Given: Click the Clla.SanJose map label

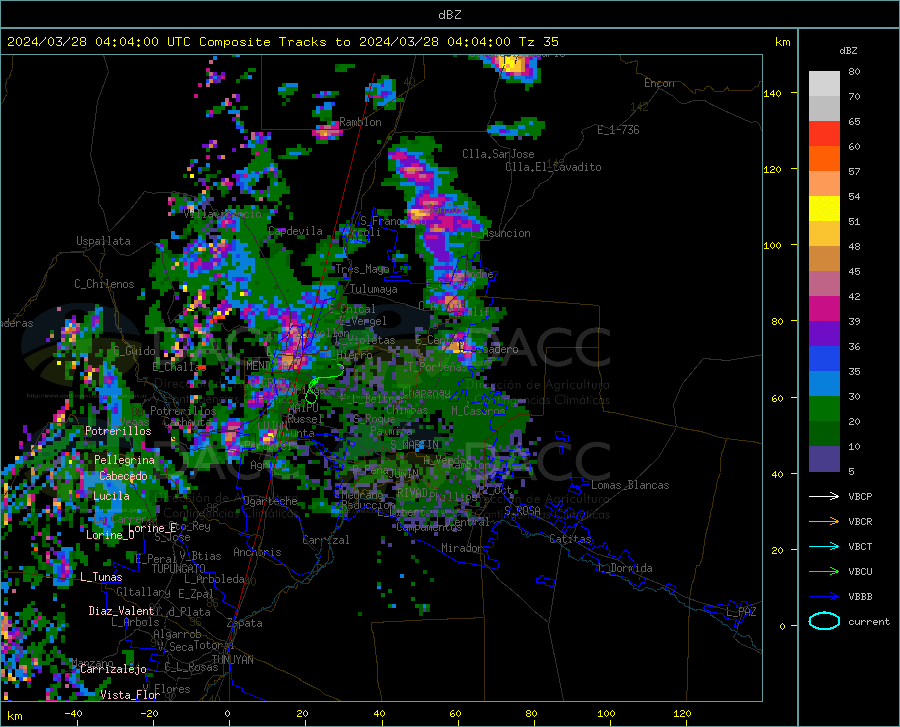Looking at the screenshot, I should pyautogui.click(x=498, y=154).
